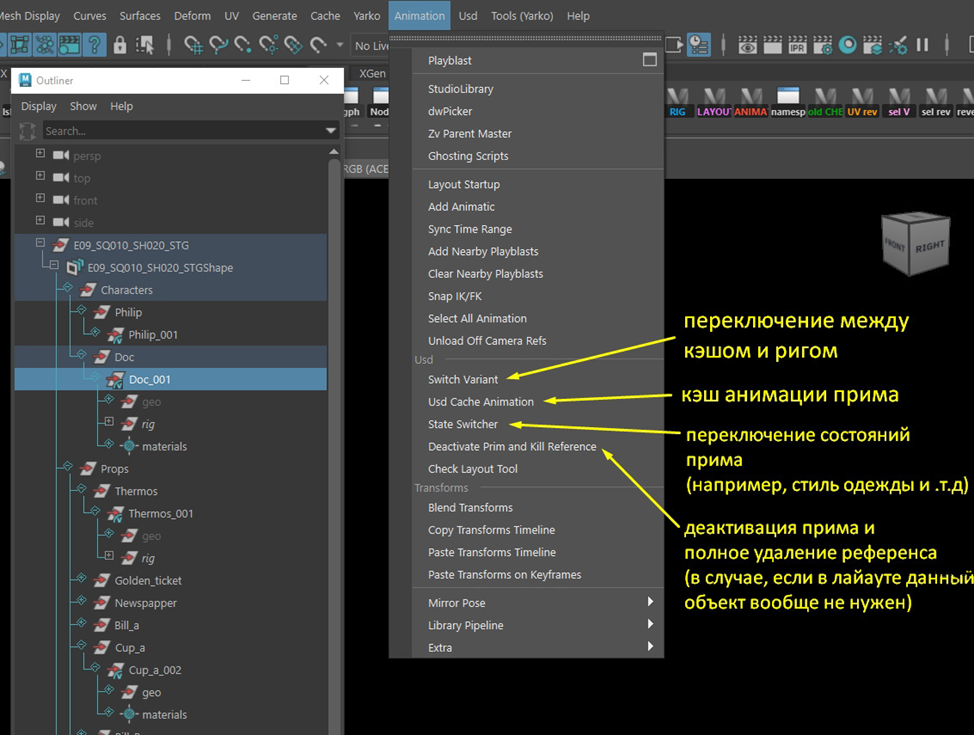Expand the rig node under Thermos_001
This screenshot has width=974, height=735.
(109, 555)
